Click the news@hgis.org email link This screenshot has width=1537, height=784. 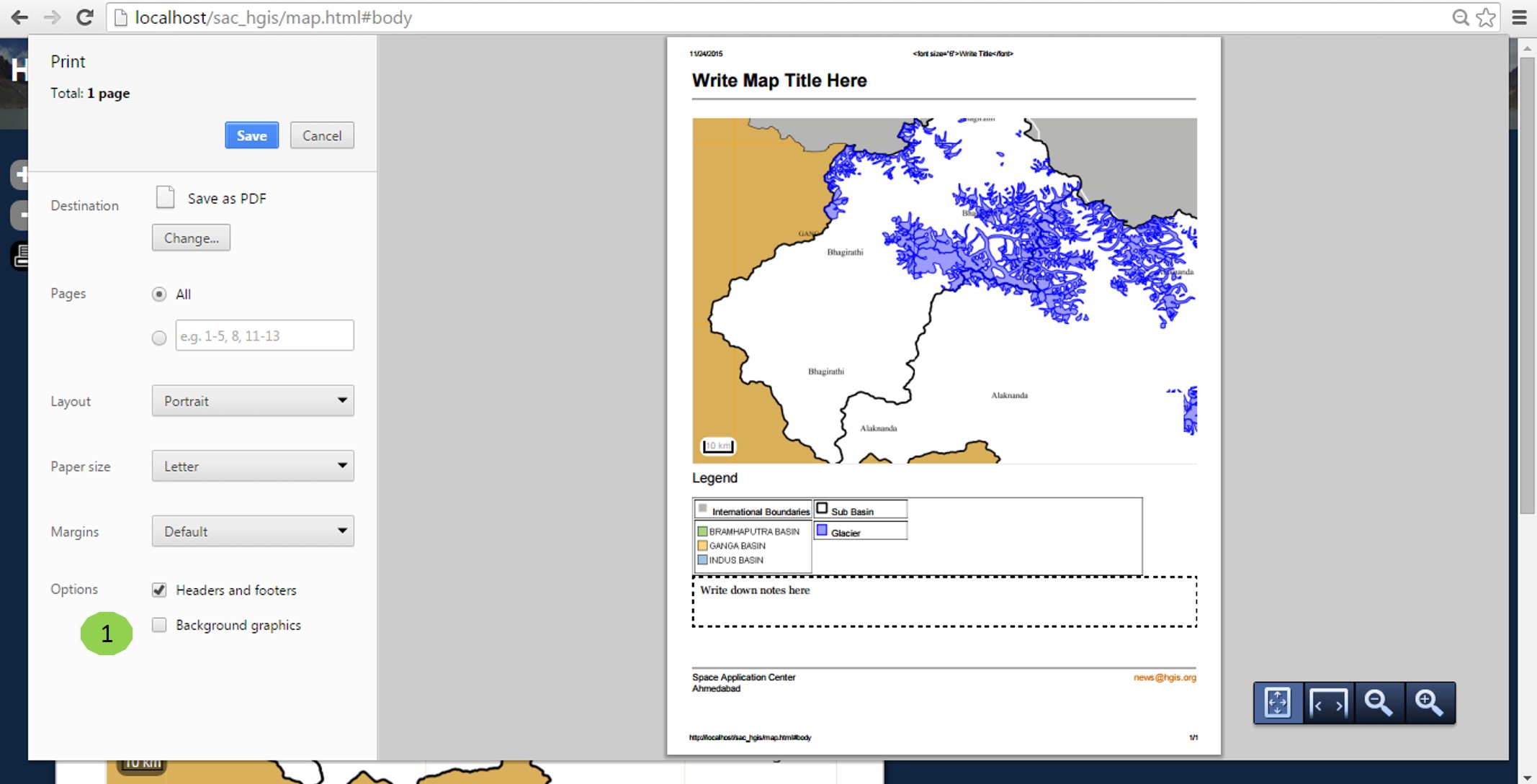coord(1165,677)
